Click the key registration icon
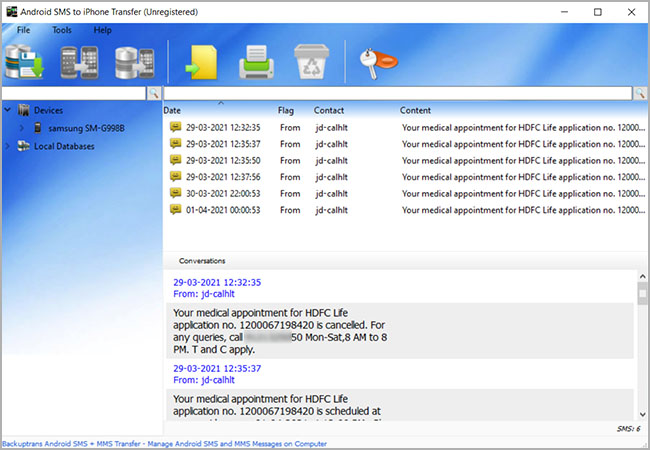This screenshot has width=650, height=450. 377,63
